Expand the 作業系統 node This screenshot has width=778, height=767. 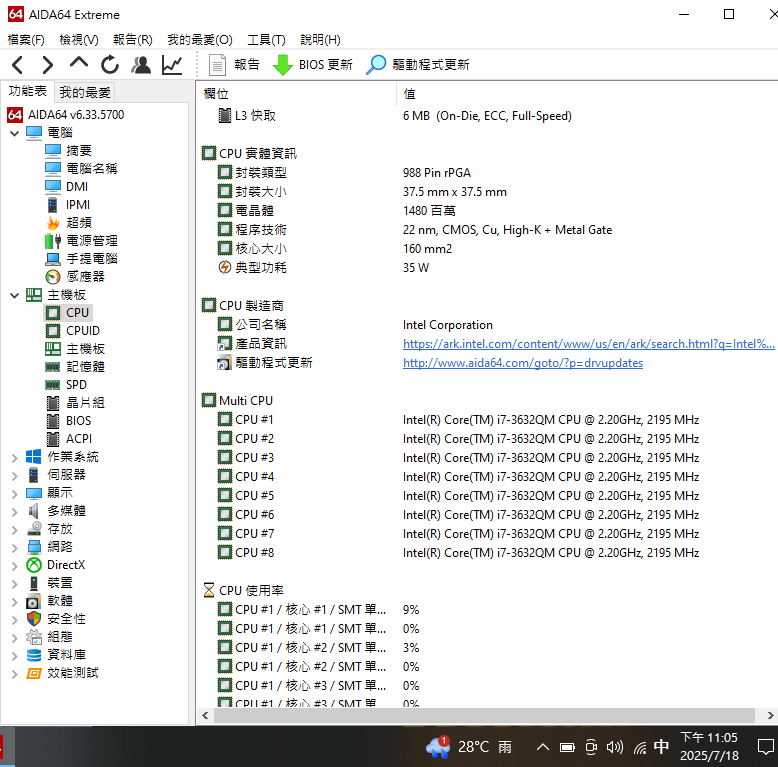click(14, 457)
